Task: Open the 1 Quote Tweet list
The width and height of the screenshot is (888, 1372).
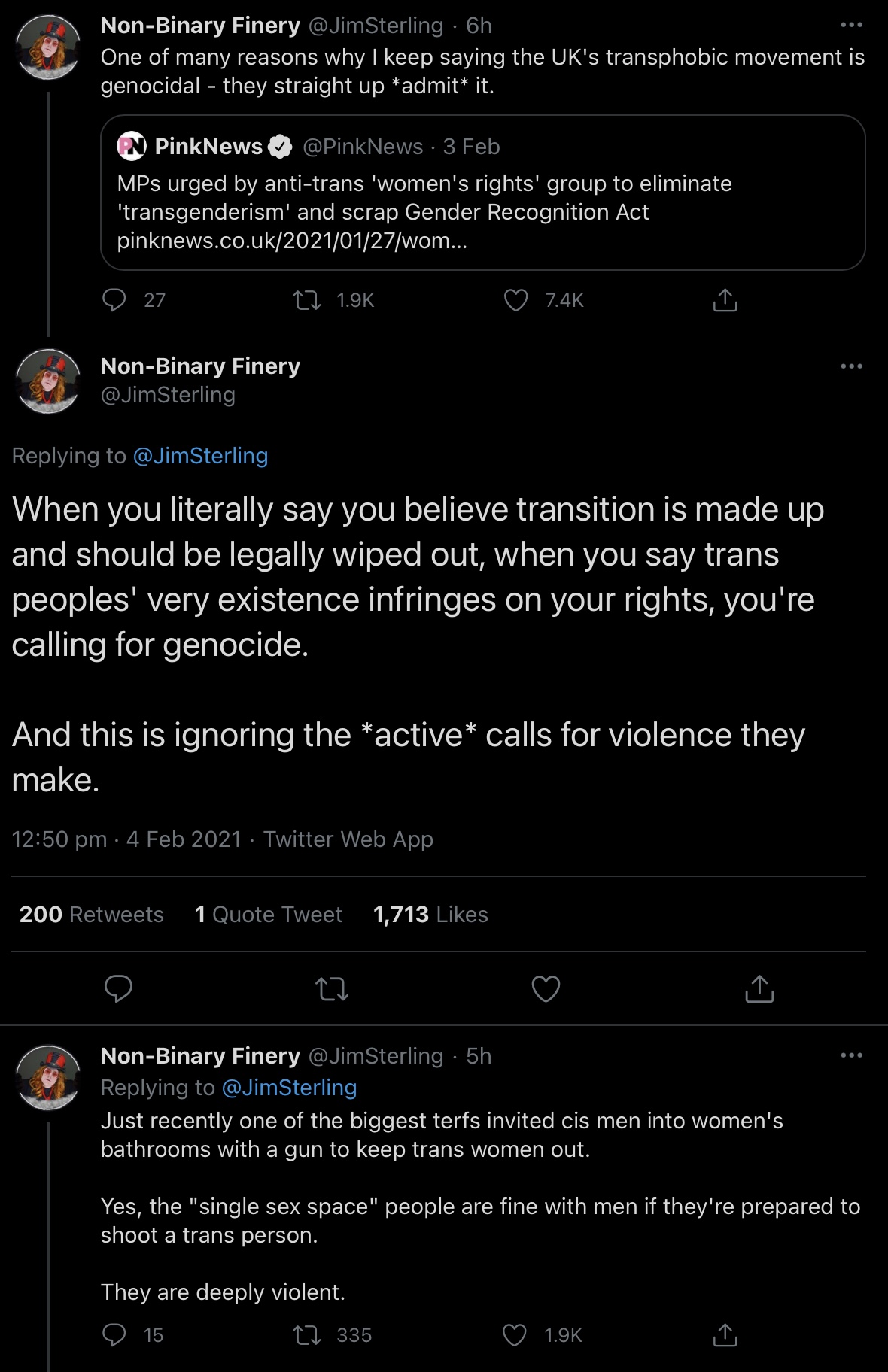Action: point(269,914)
